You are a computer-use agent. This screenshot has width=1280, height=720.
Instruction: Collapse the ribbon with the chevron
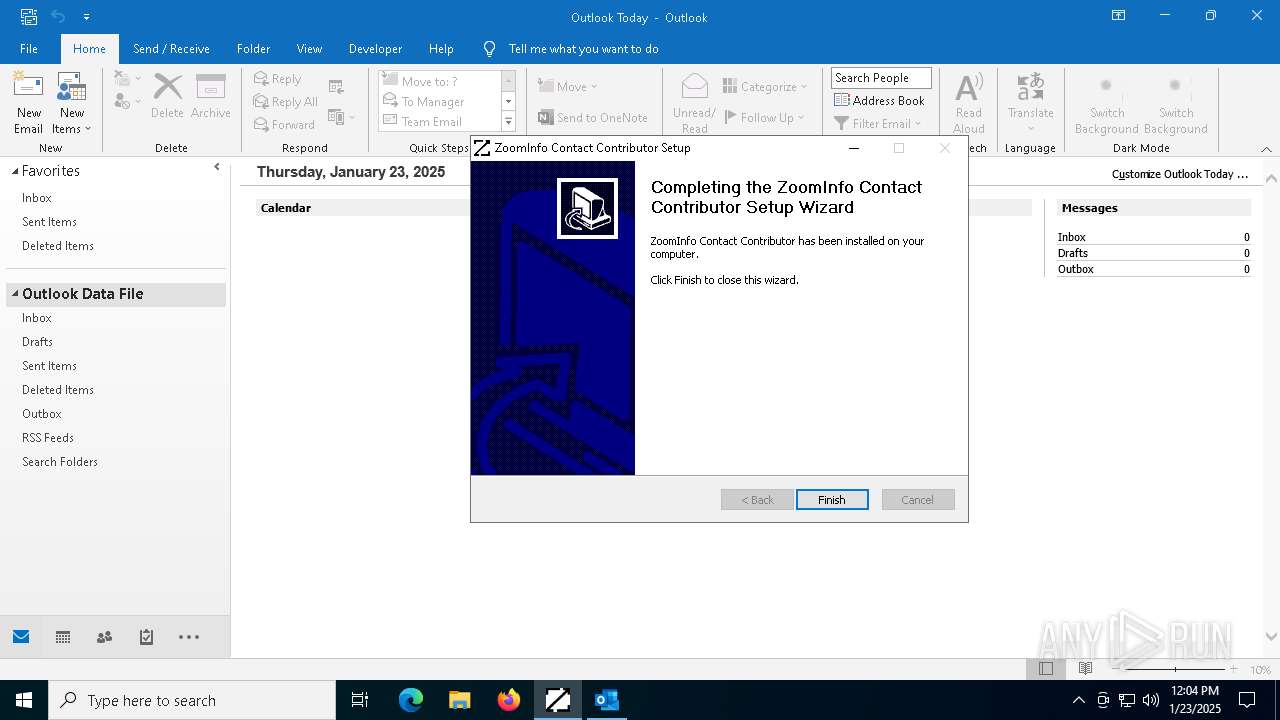1266,149
